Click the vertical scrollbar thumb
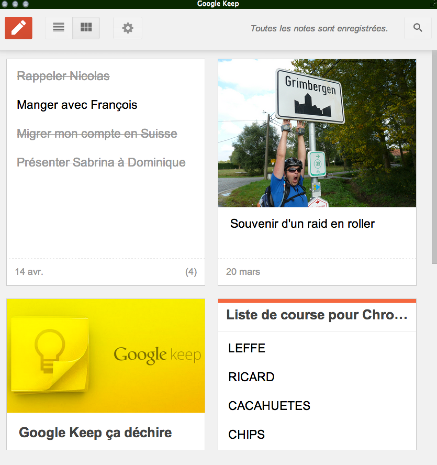This screenshot has width=437, height=465. [434, 157]
